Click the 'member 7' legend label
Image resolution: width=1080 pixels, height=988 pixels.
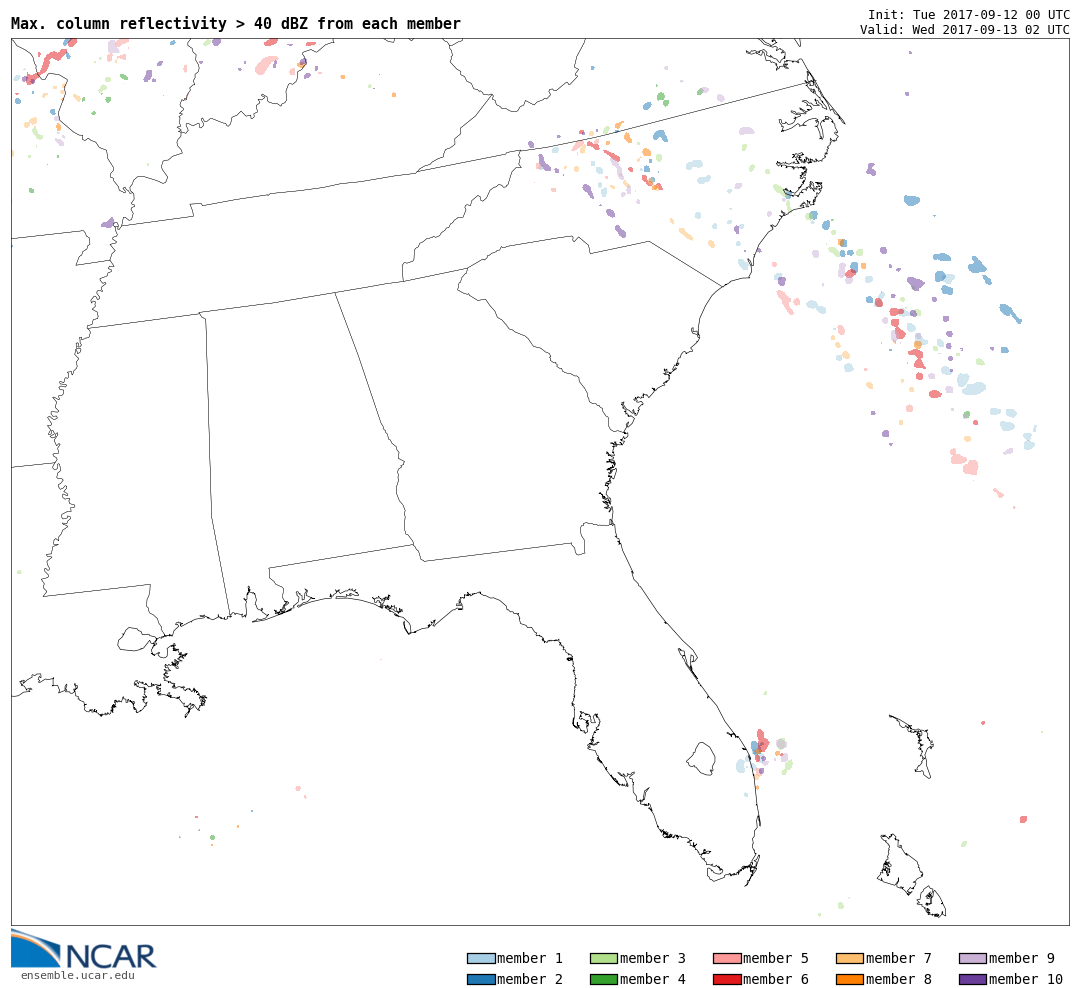[x=899, y=958]
